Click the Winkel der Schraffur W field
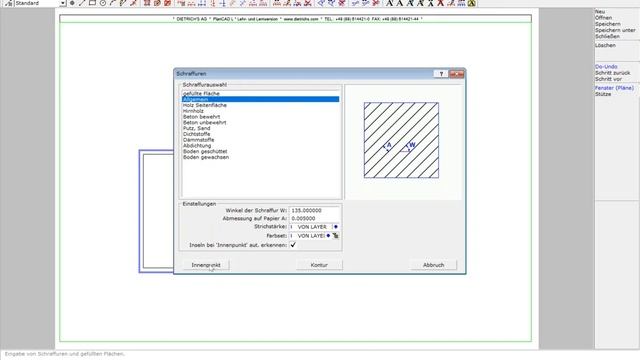Viewport: 640px width, 360px height. tap(314, 210)
